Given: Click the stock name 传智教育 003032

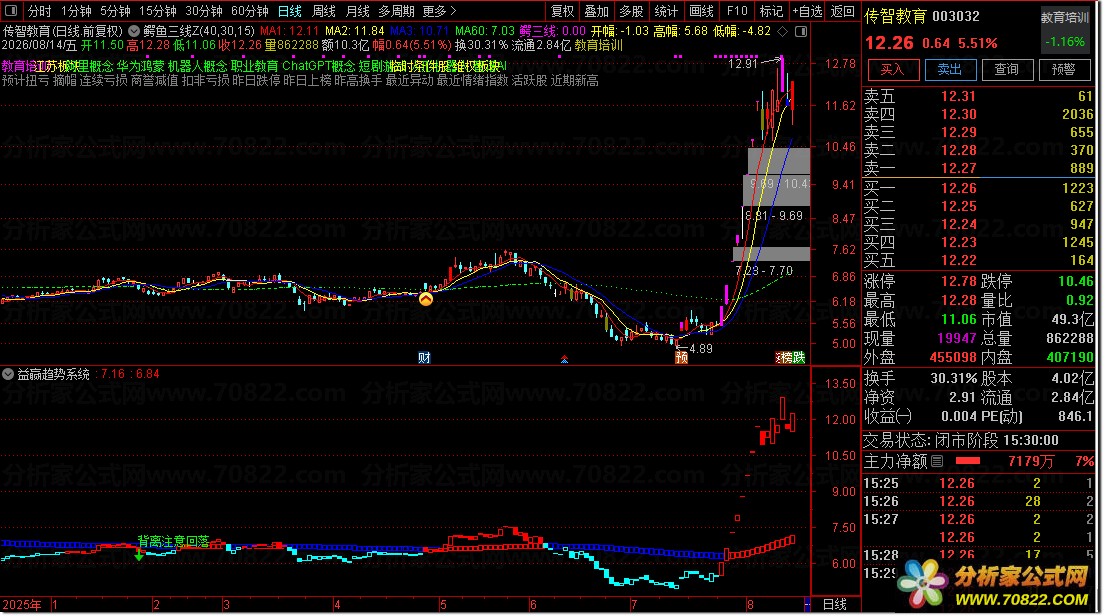Looking at the screenshot, I should pos(922,16).
